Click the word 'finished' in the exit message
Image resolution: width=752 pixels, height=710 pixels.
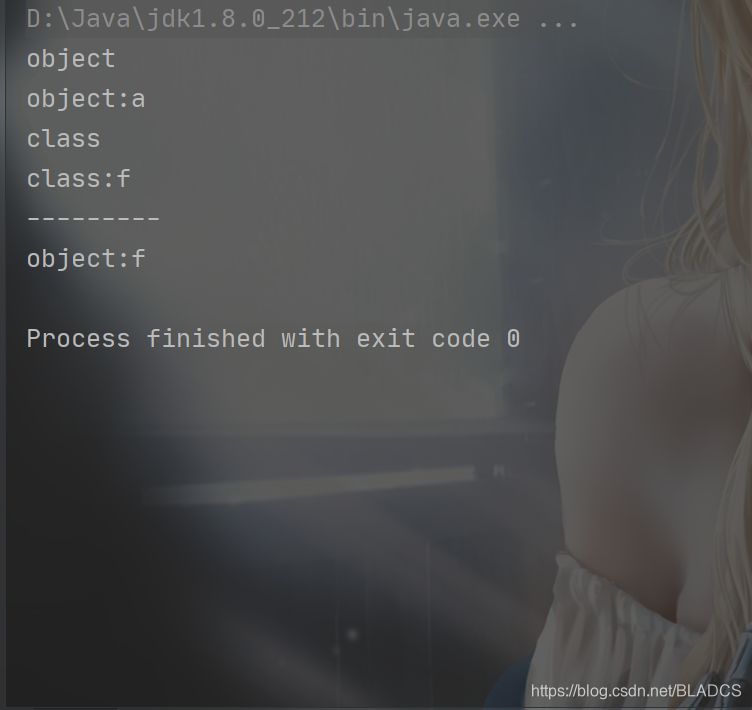pos(206,339)
